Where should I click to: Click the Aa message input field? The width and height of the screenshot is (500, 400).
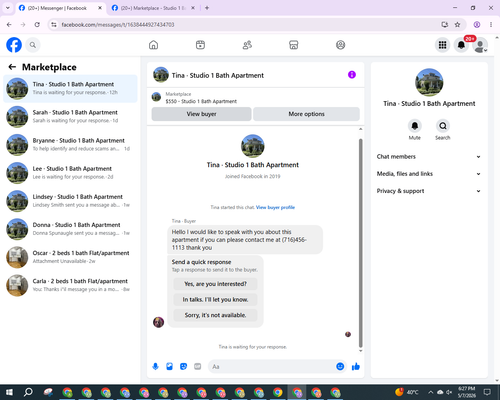[x=272, y=367]
